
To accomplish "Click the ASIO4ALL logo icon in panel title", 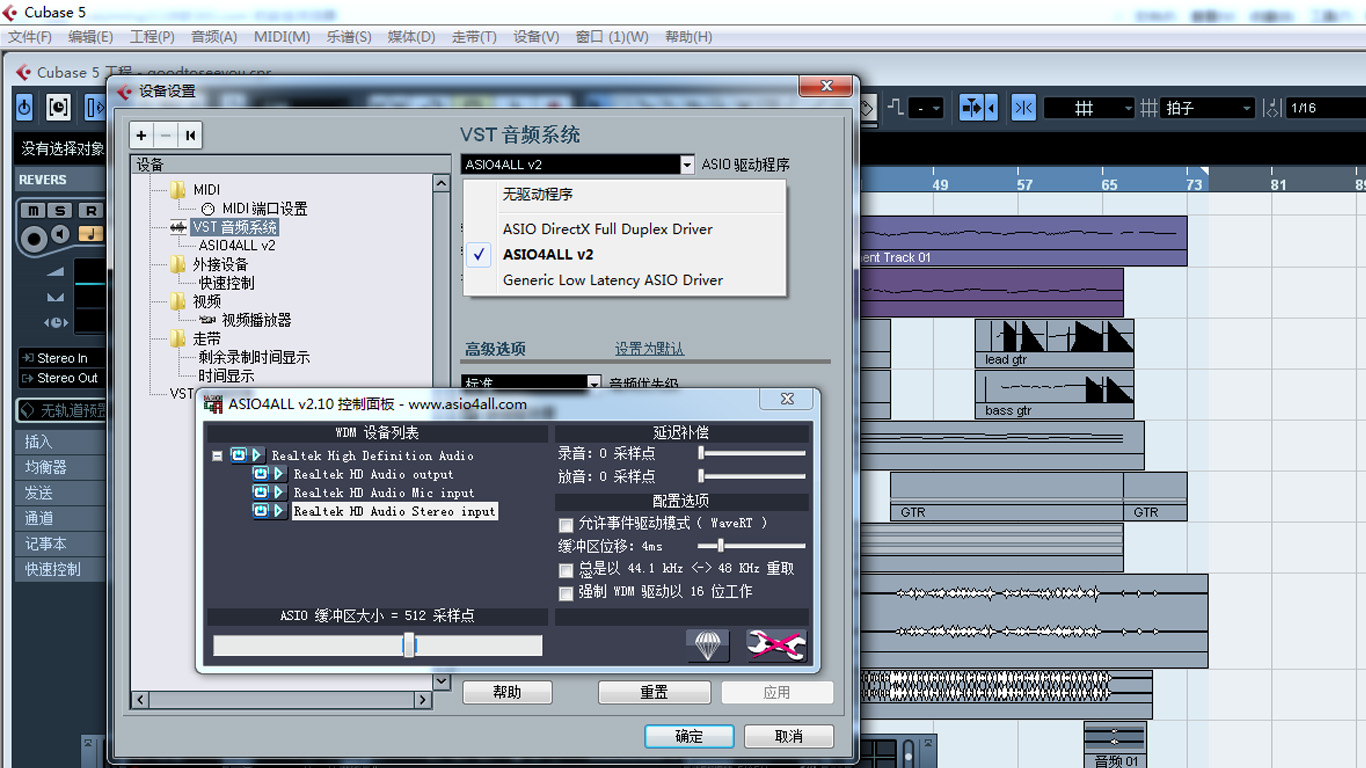I will [x=213, y=404].
